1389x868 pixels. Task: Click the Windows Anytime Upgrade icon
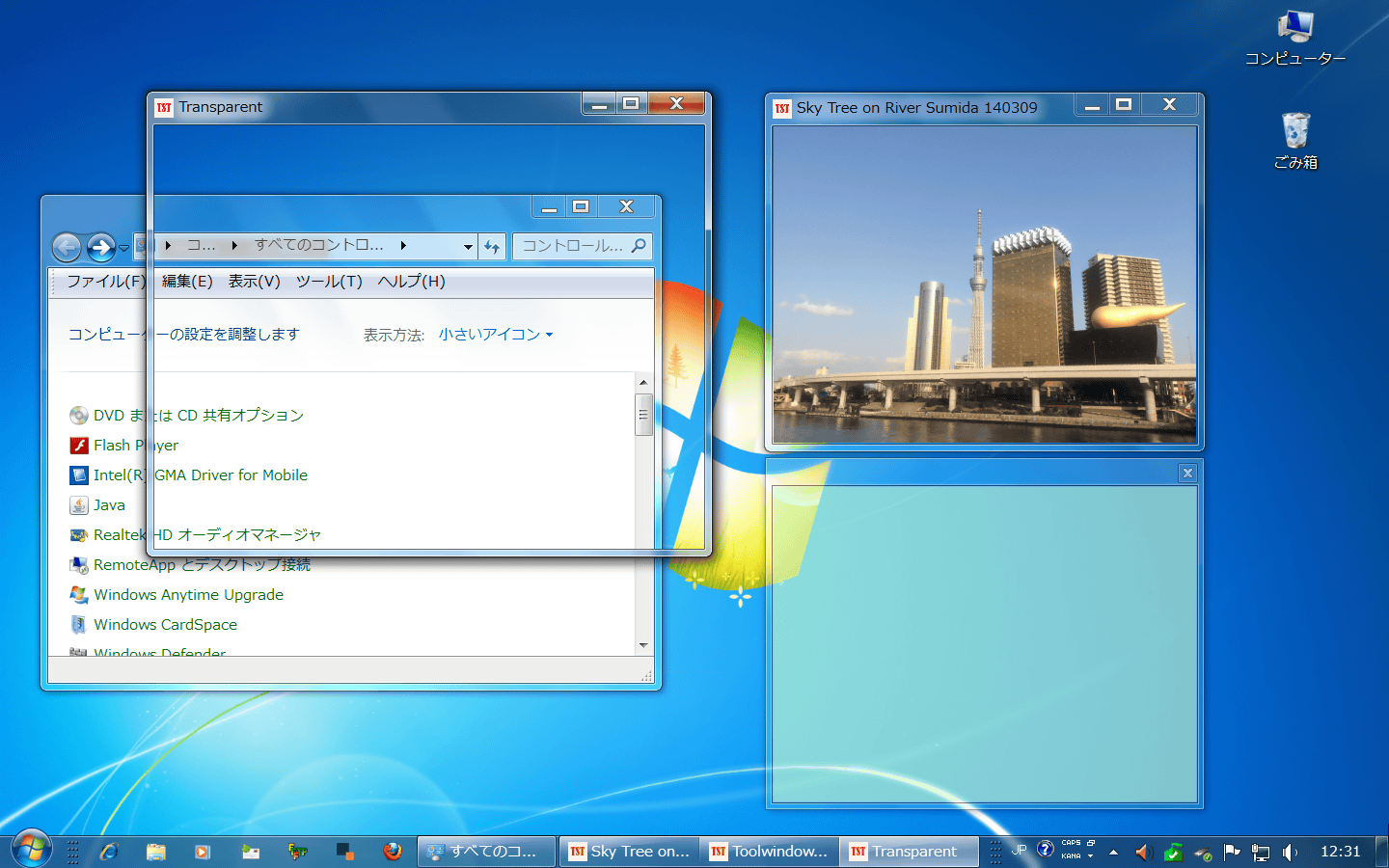[x=79, y=595]
